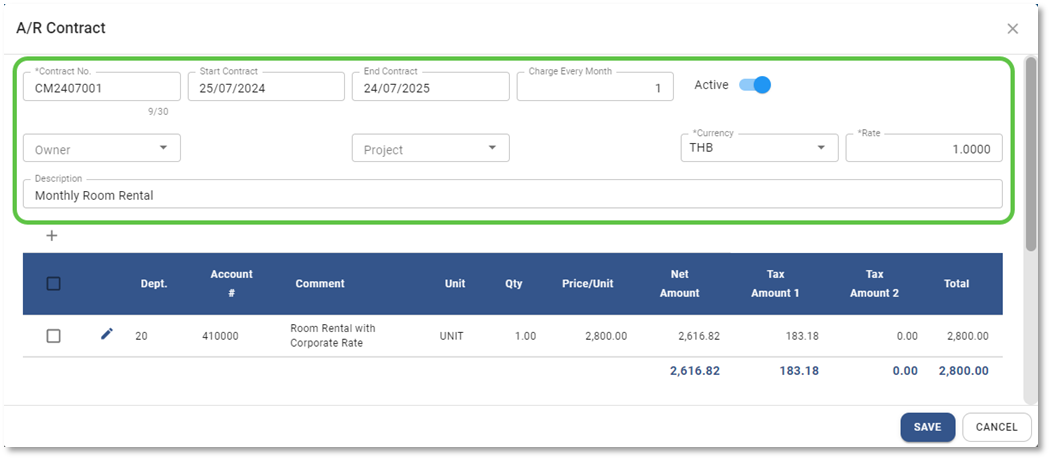Screen dimensions: 1051x460
Task: Focus the Start Contract date field
Action: 265,88
